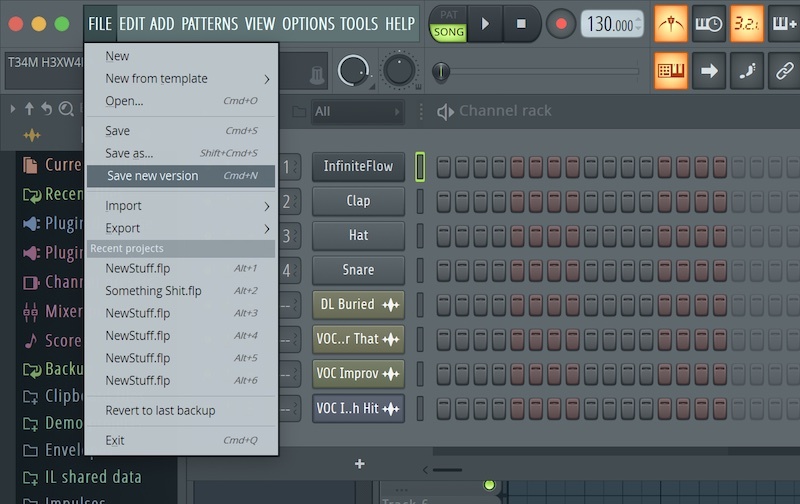Toggle the first step of Clap channel
The height and width of the screenshot is (504, 800).
pos(444,201)
